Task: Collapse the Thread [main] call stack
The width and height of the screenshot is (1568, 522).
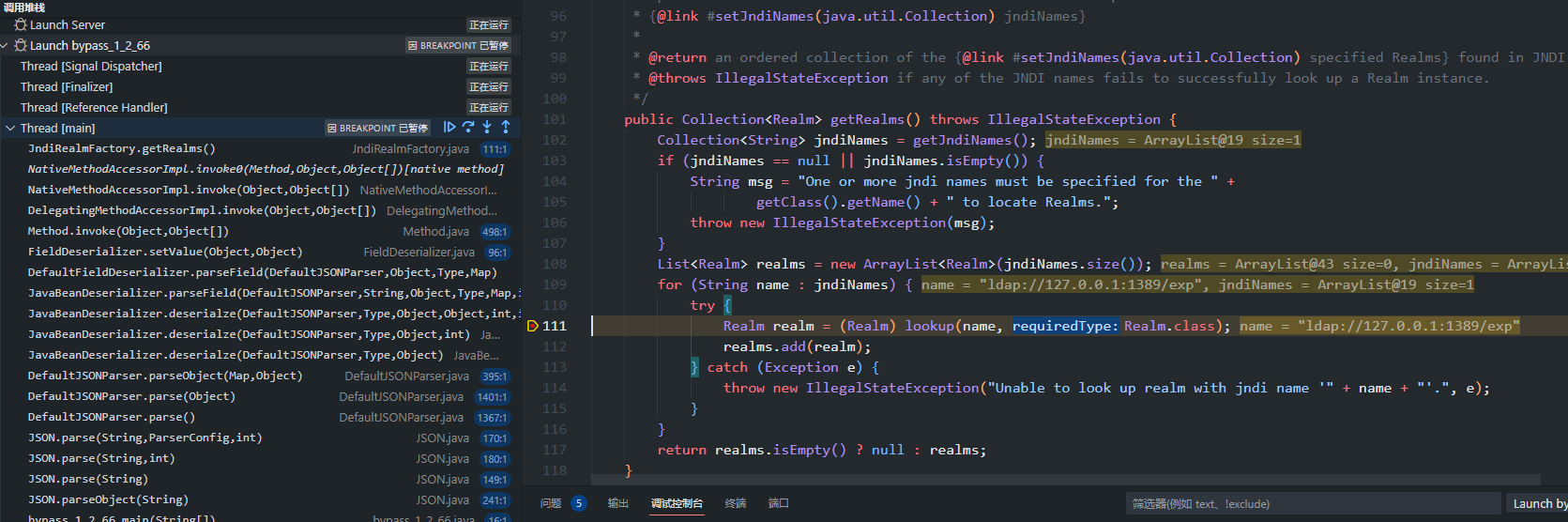Action: 10,129
